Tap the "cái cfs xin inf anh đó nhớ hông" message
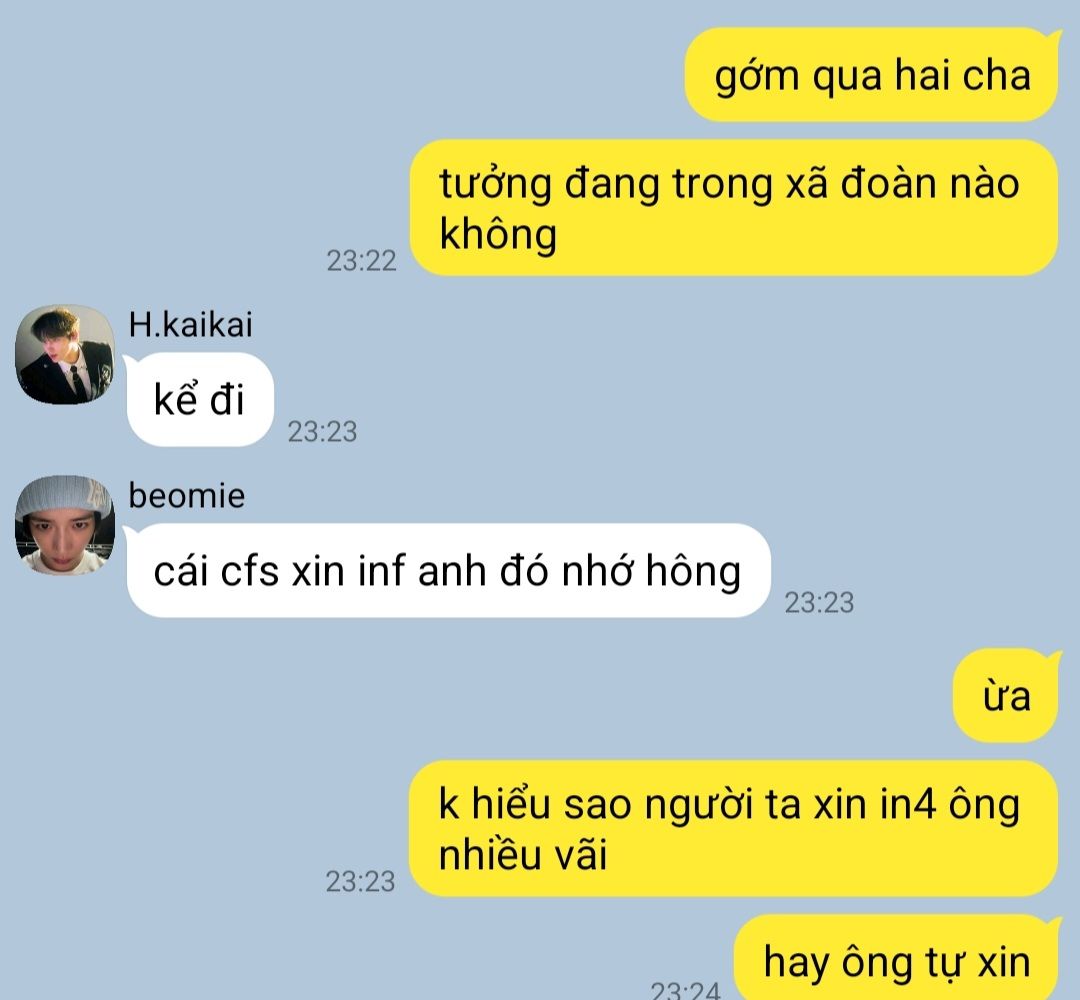Screen dimensions: 1080x1000 pyautogui.click(x=448, y=570)
